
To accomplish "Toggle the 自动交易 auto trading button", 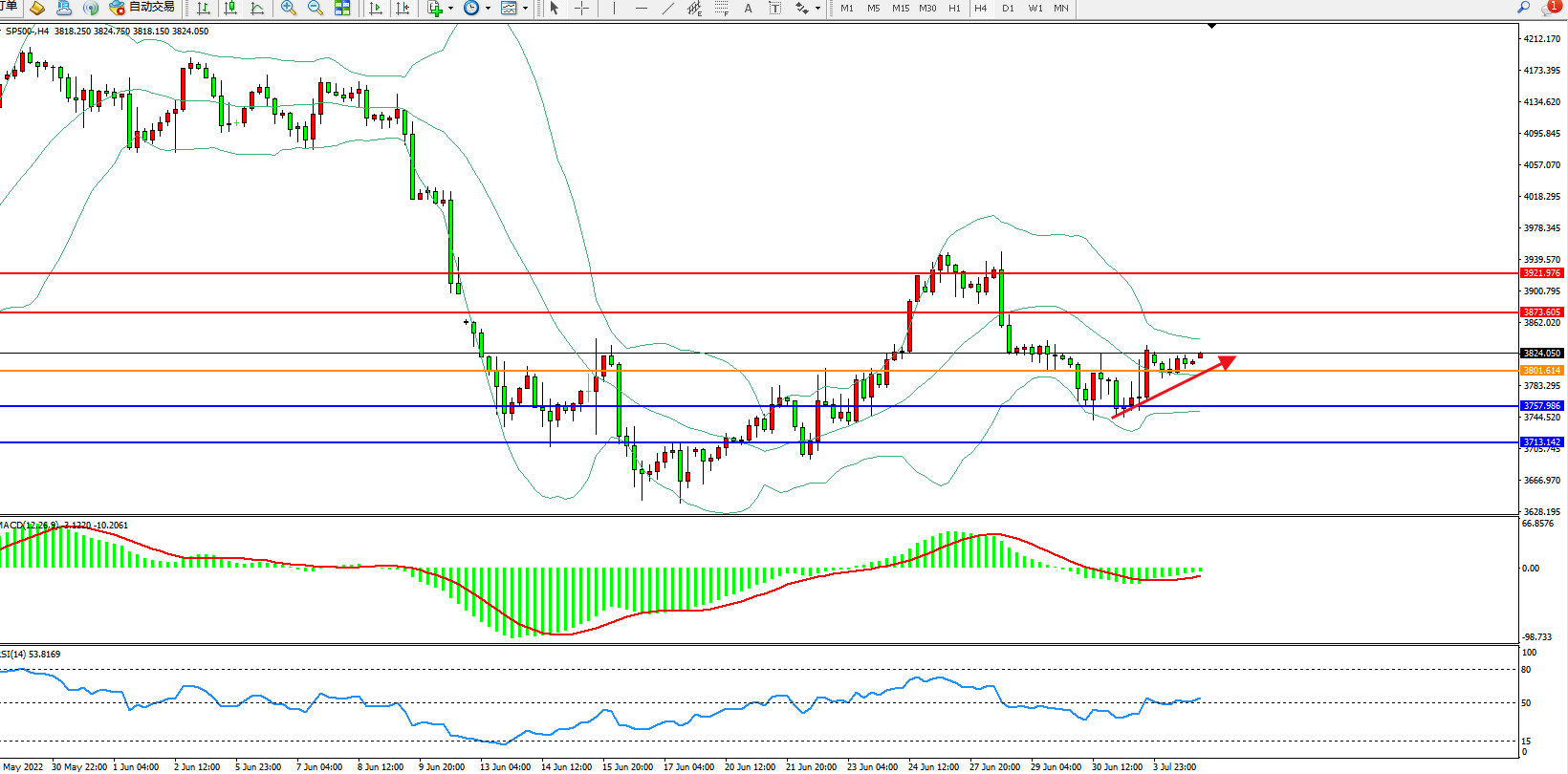I will click(x=142, y=8).
